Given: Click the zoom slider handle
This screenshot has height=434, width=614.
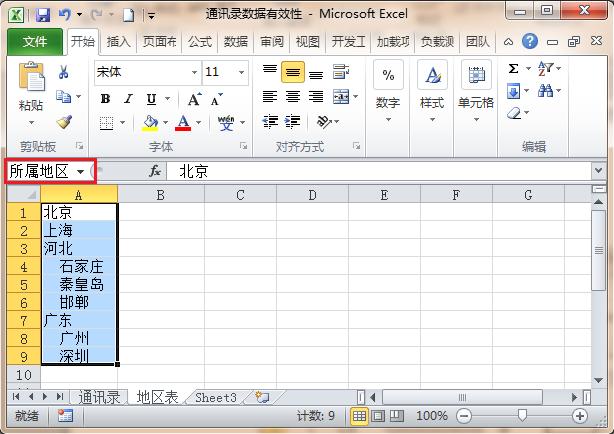Looking at the screenshot, I should pyautogui.click(x=522, y=415).
